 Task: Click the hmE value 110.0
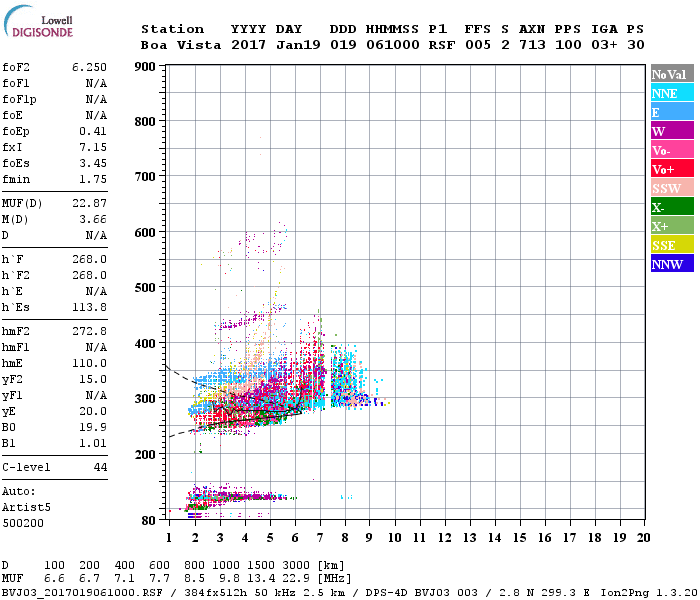(x=90, y=363)
